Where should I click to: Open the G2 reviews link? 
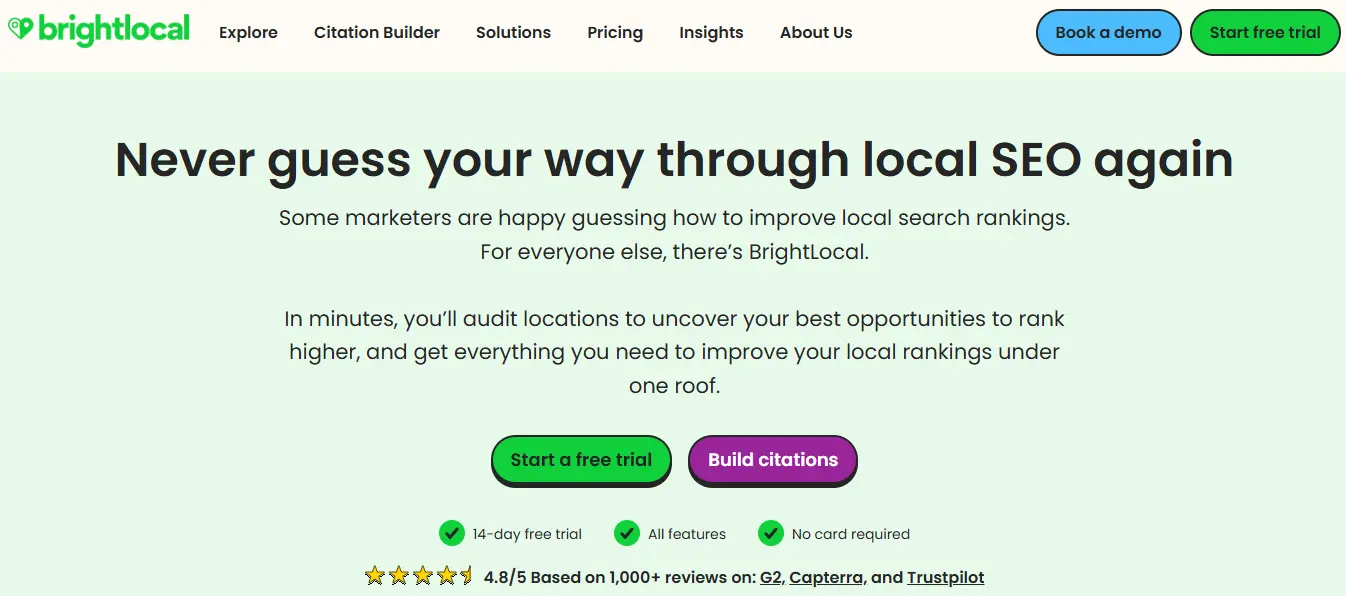[x=770, y=577]
